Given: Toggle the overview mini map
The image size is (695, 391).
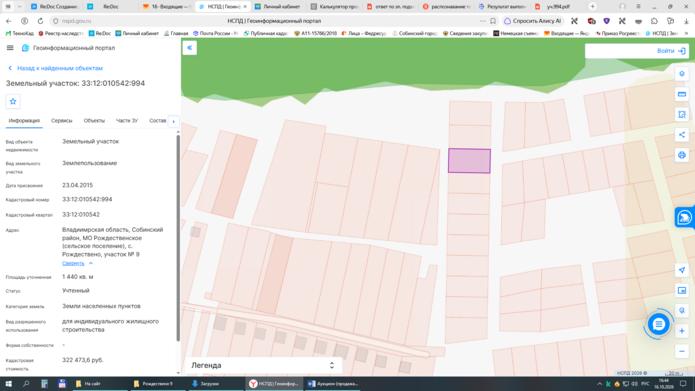Looking at the screenshot, I should tap(682, 290).
